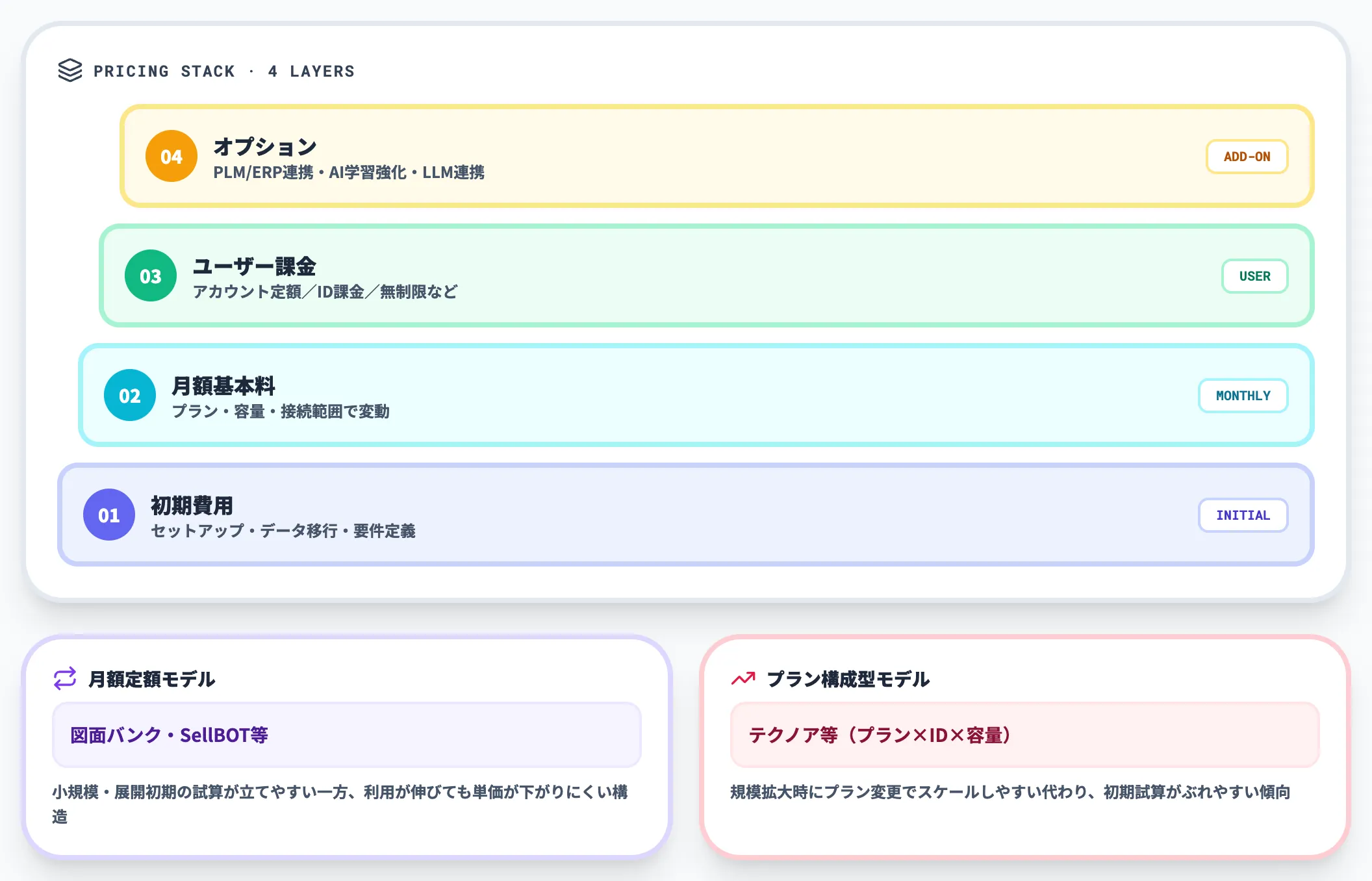Click the green 03 circle badge
Viewport: 1372px width, 881px height.
coord(151,275)
